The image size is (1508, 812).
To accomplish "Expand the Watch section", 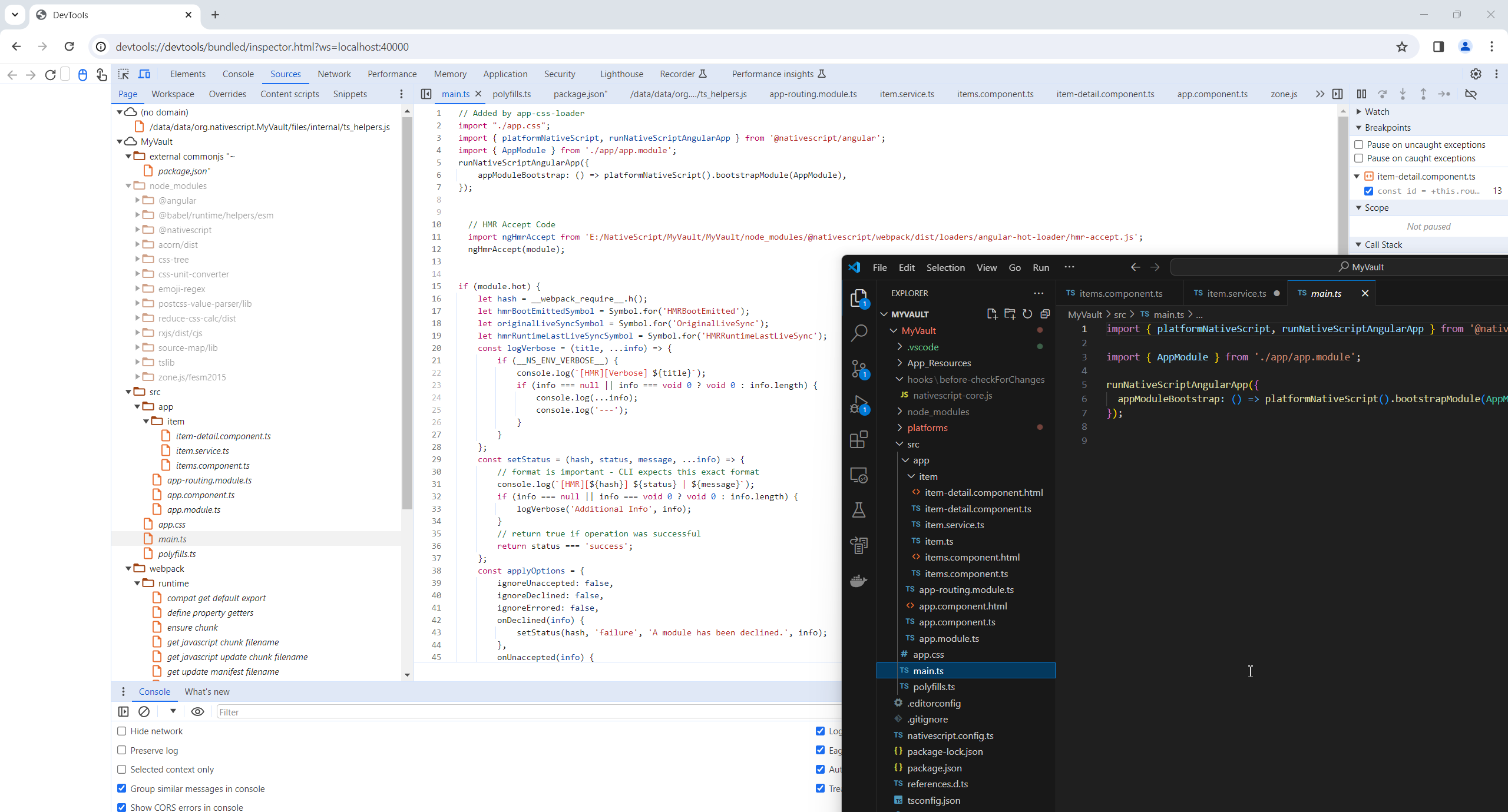I will coord(1360,112).
